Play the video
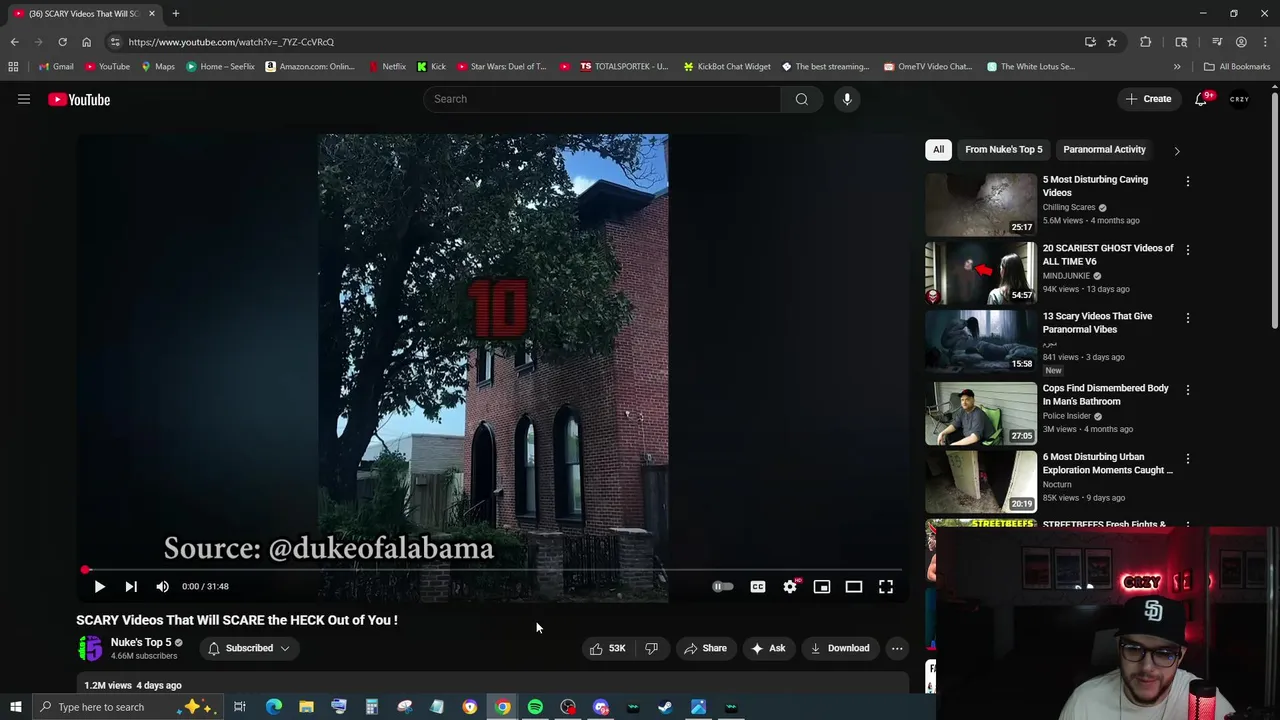The width and height of the screenshot is (1280, 720). pos(99,587)
